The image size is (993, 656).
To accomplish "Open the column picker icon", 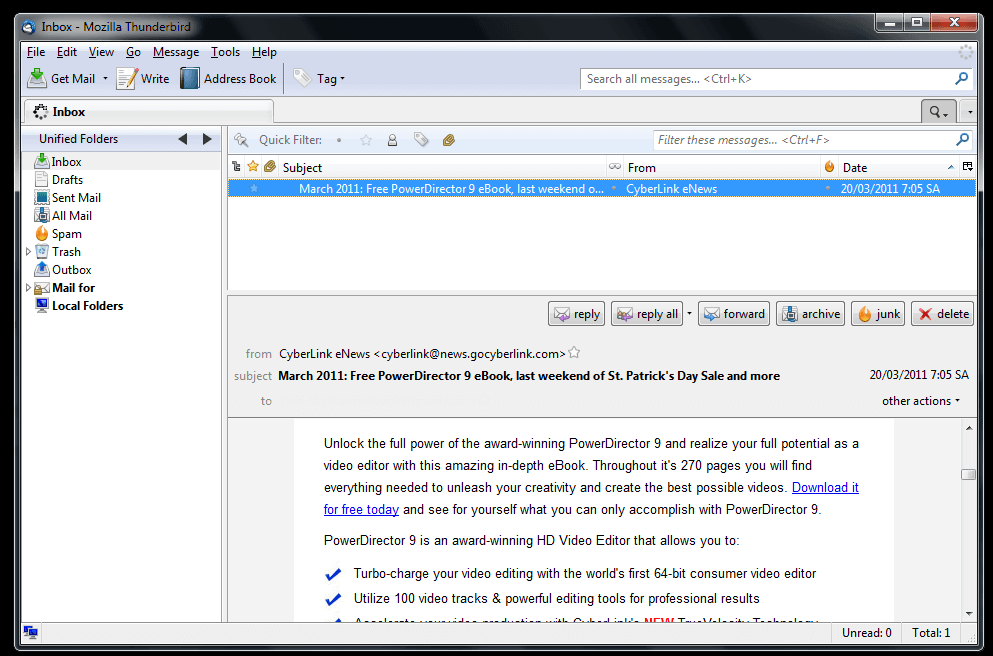I will [x=968, y=167].
